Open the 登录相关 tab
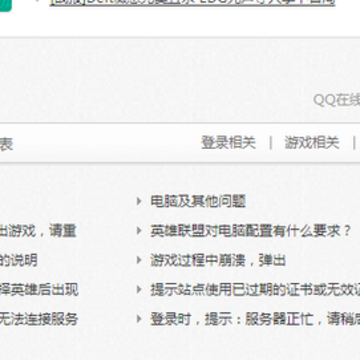This screenshot has height=360, width=360. tap(228, 143)
